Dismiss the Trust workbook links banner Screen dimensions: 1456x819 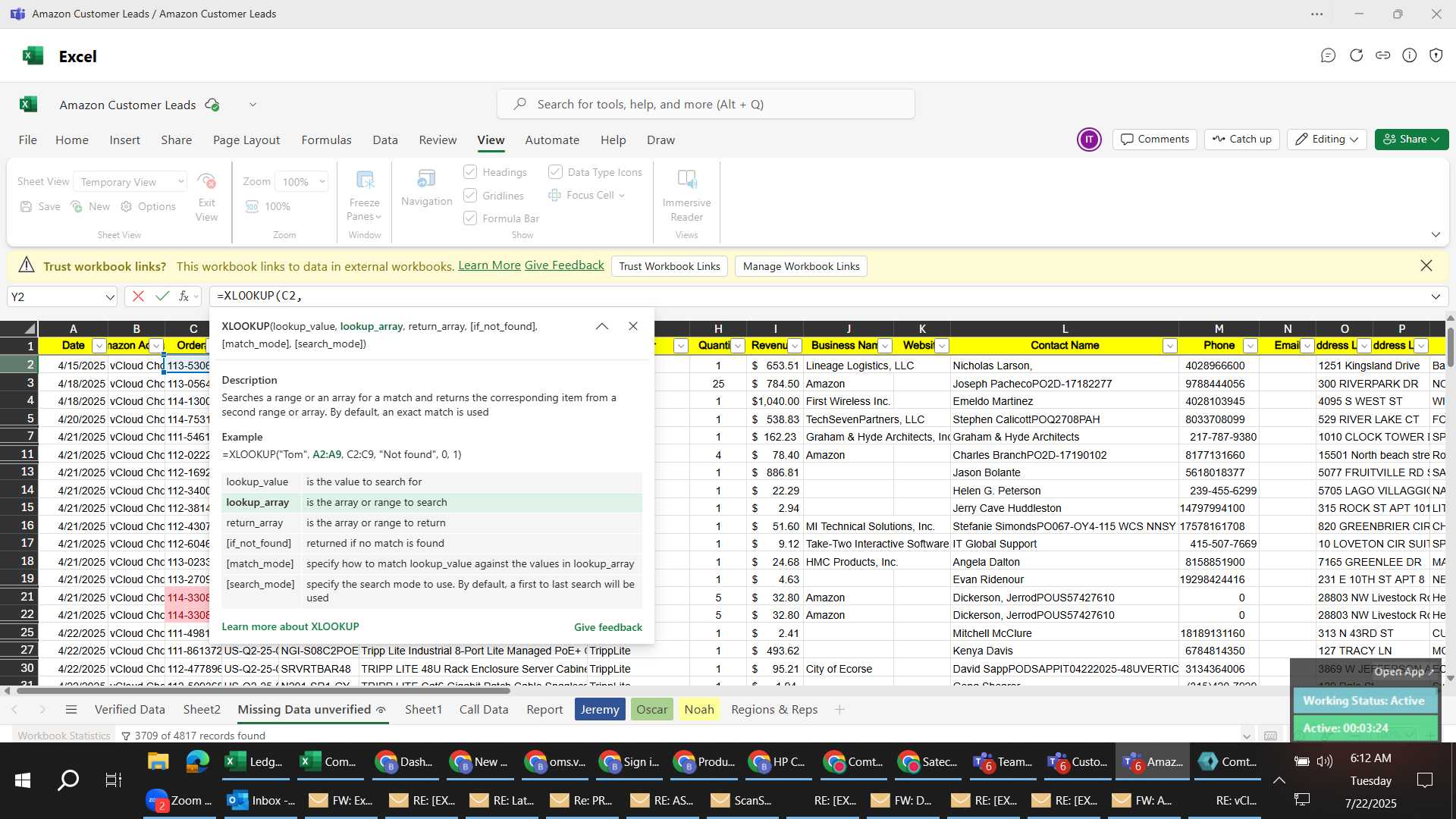pyautogui.click(x=1426, y=265)
